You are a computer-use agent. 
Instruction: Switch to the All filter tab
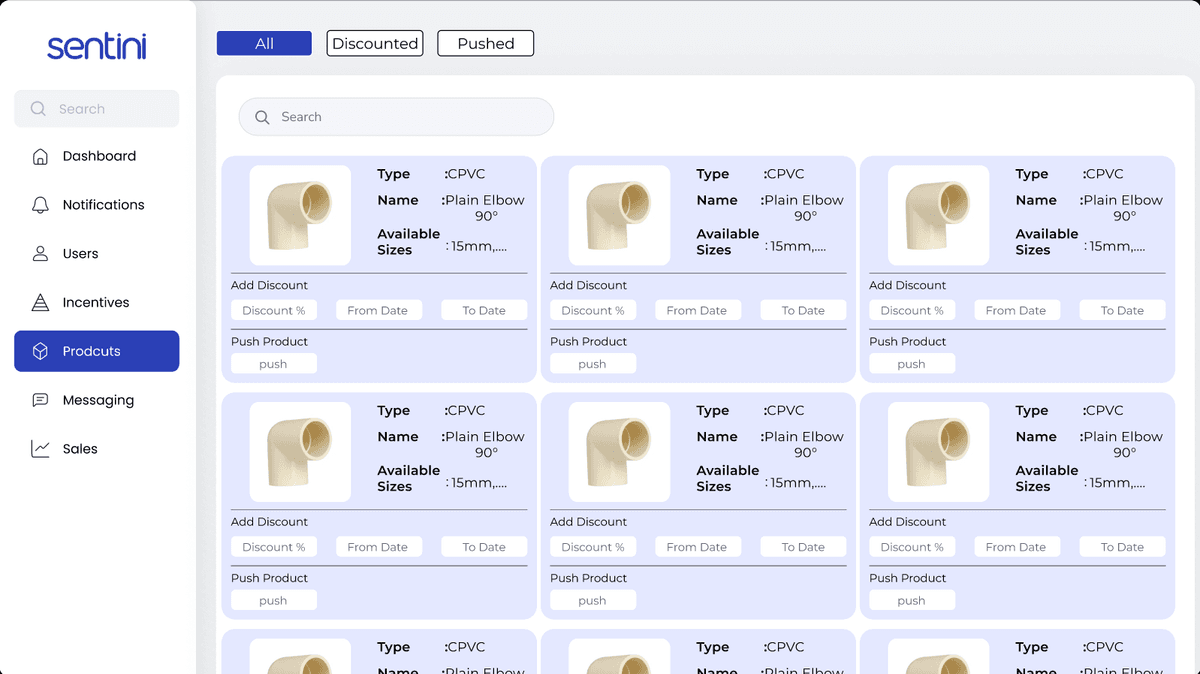click(x=264, y=43)
